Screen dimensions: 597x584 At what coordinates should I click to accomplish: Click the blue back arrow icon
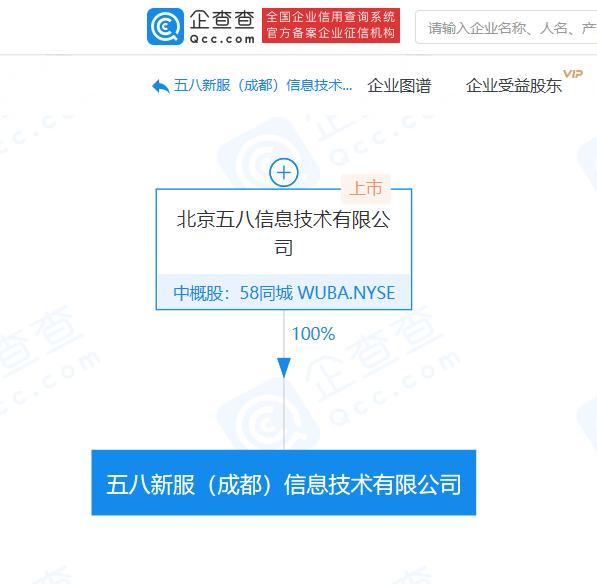(x=160, y=86)
